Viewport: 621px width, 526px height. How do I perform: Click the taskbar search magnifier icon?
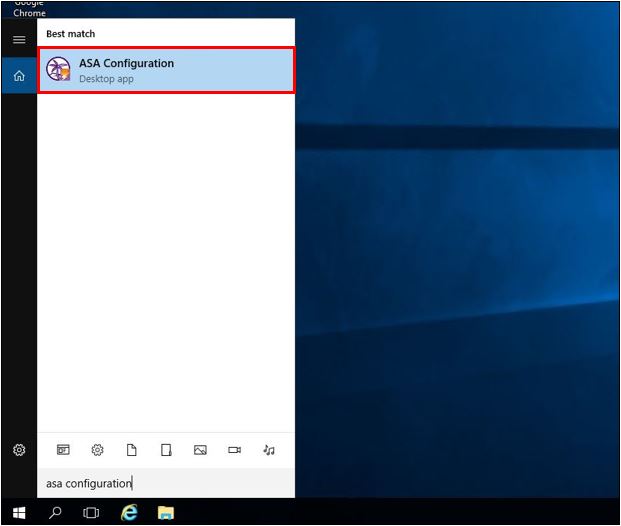(x=55, y=513)
